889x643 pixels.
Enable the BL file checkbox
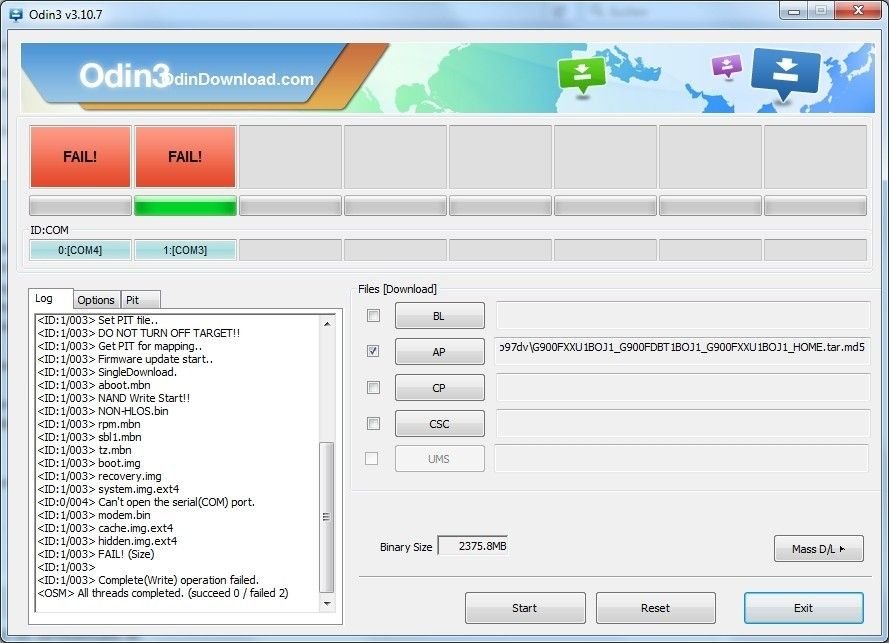(373, 315)
